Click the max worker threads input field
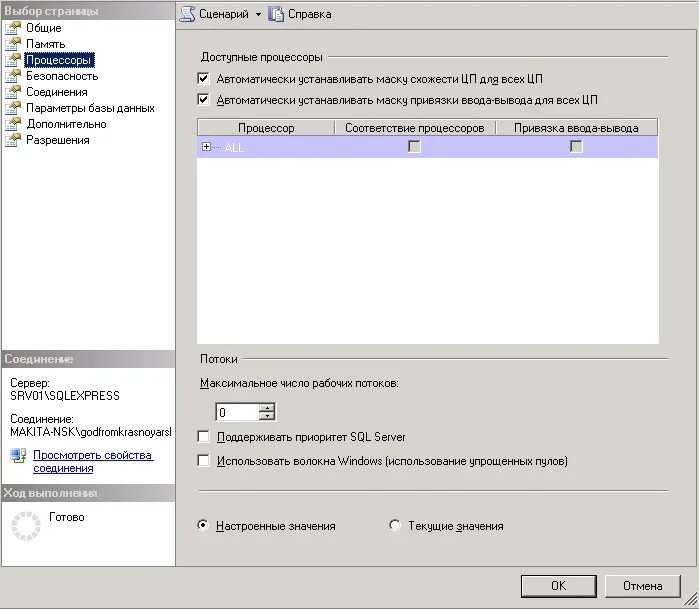 tap(238, 412)
